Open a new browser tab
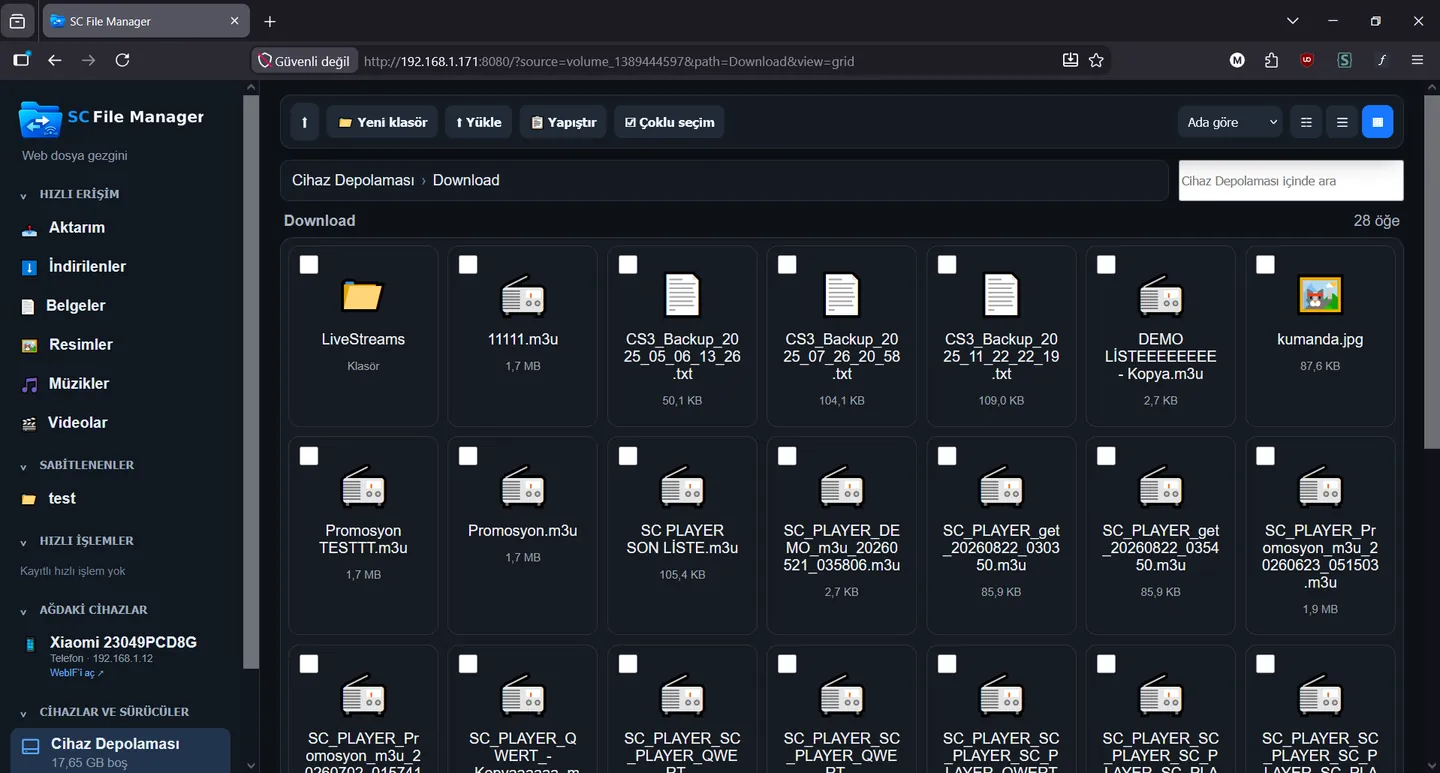This screenshot has width=1440, height=773. tap(270, 21)
